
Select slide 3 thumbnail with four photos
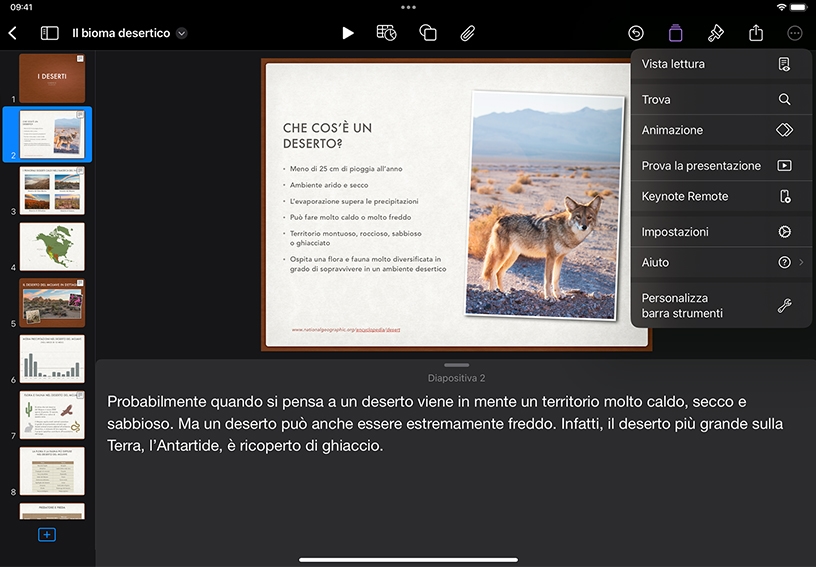tap(52, 190)
